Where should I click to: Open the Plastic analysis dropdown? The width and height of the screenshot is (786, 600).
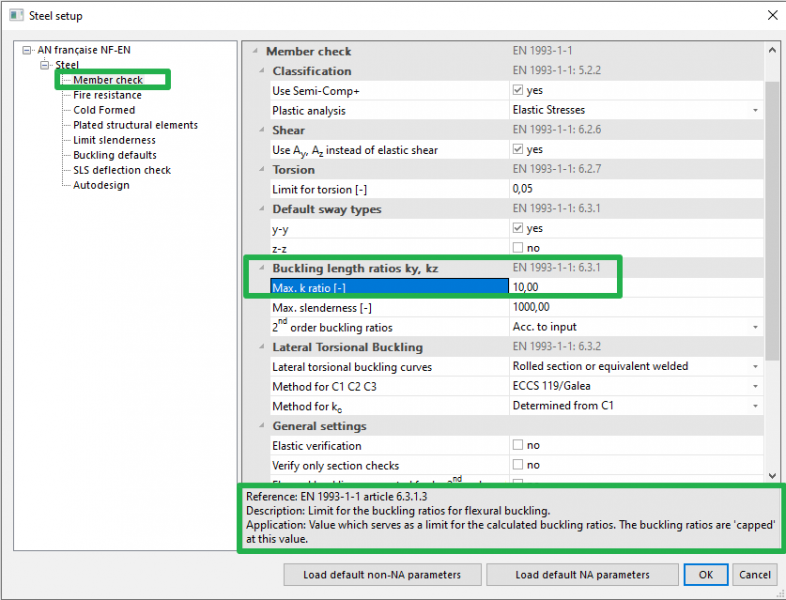click(755, 110)
